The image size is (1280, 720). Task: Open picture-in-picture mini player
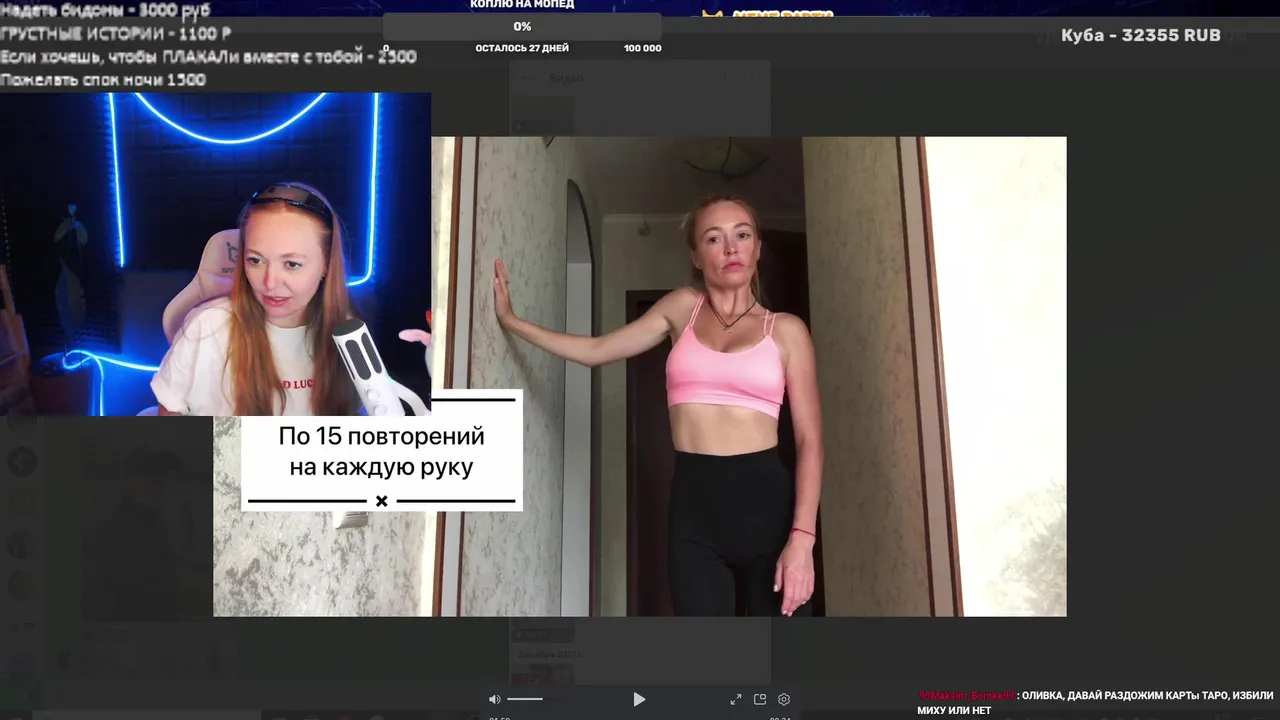(760, 699)
